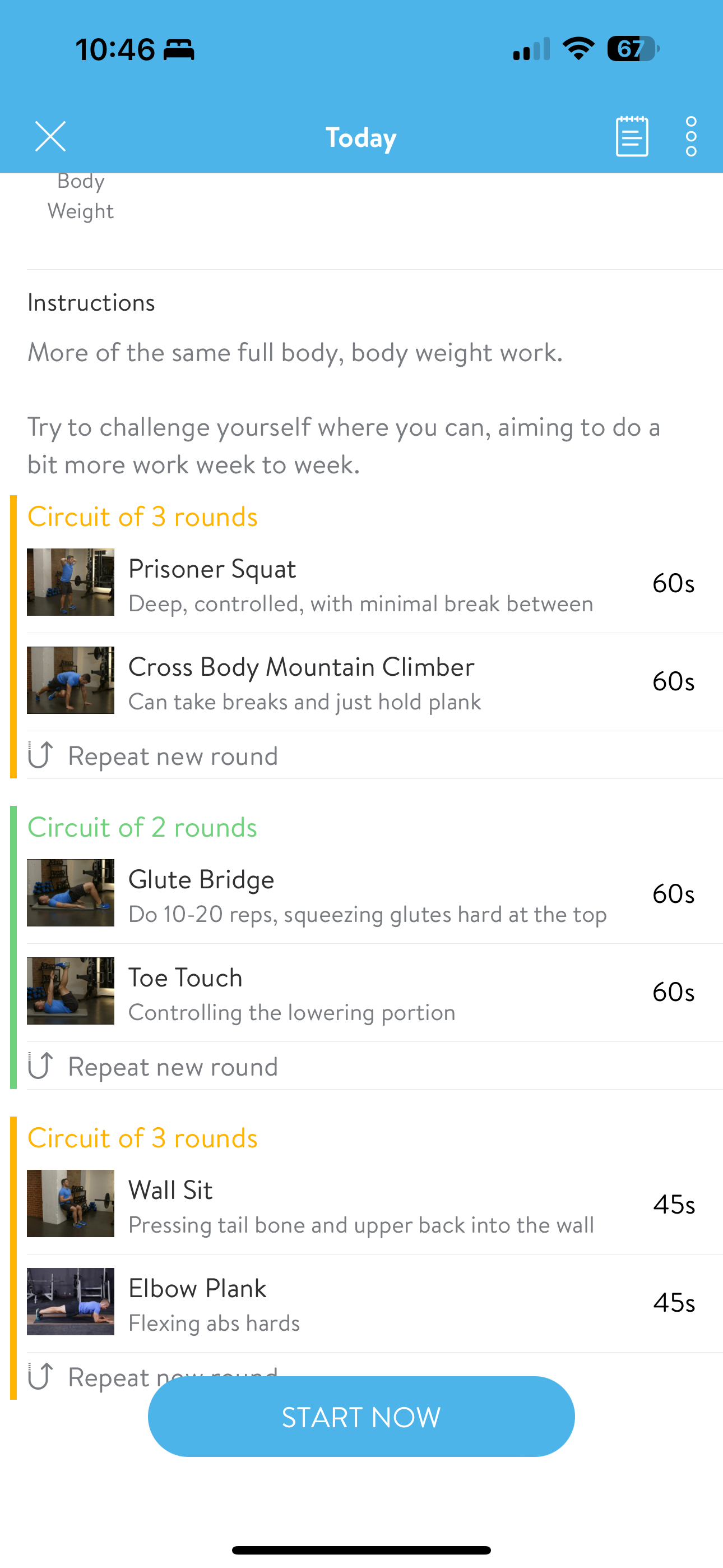Tap the Cross Body Mountain Climber 60s duration
The image size is (723, 1568).
673,681
